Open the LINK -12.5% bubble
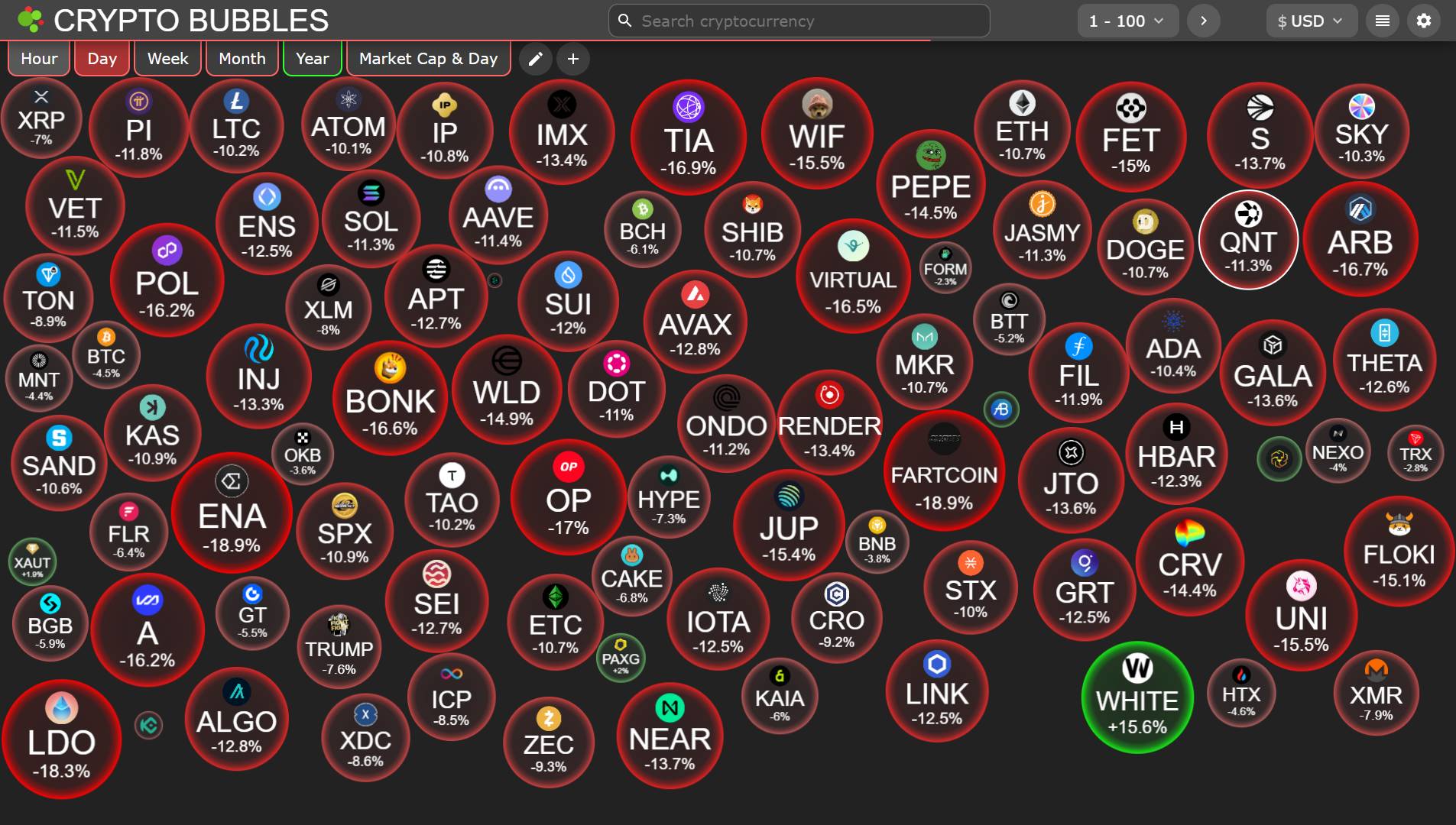Viewport: 1456px width, 825px height. tap(937, 691)
